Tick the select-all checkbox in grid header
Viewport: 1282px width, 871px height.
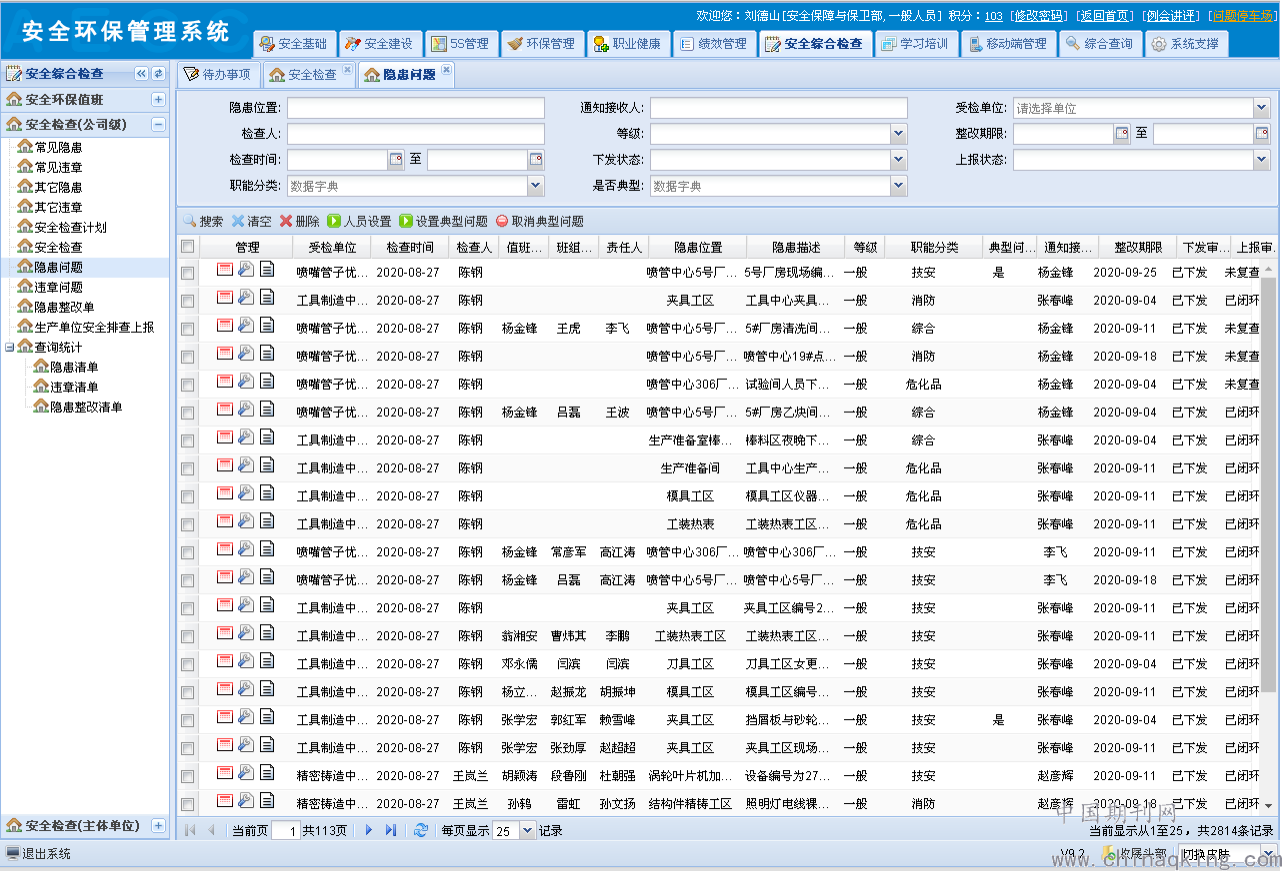[187, 247]
